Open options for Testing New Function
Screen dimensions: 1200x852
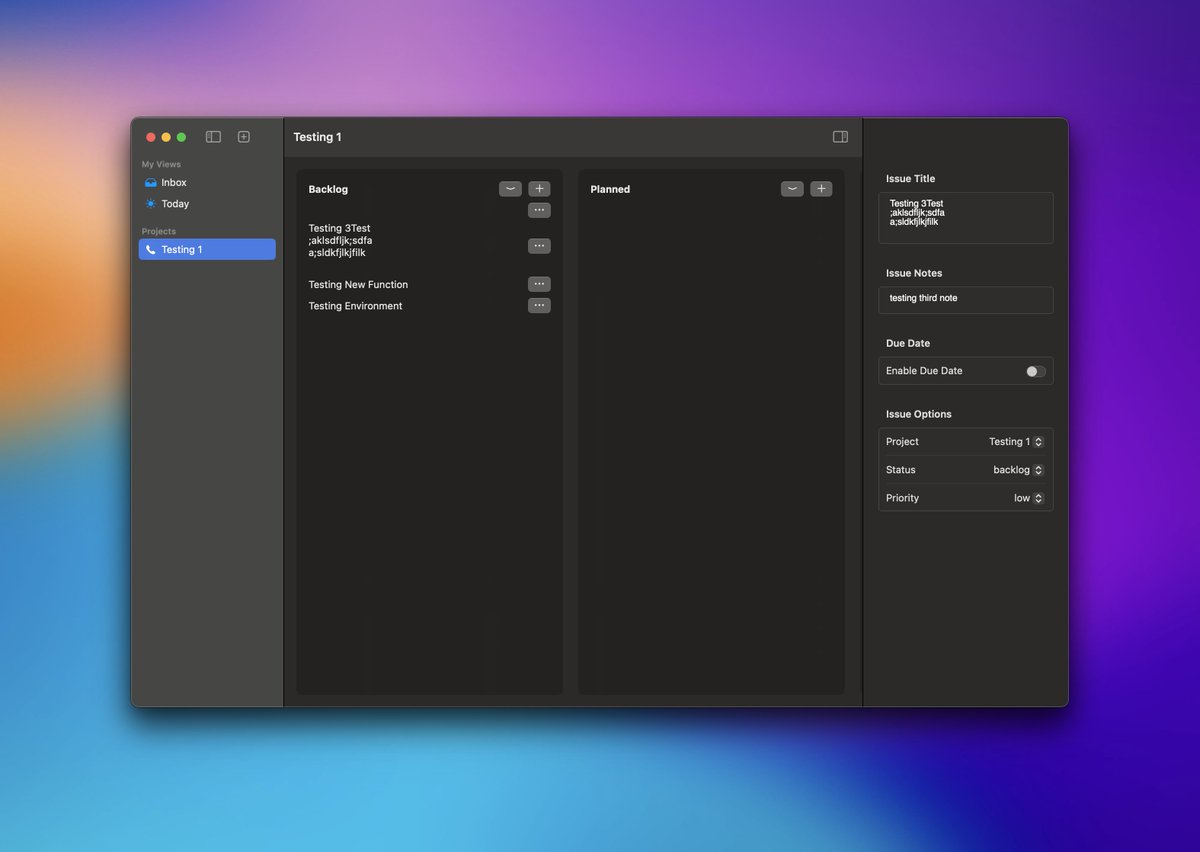(x=539, y=284)
